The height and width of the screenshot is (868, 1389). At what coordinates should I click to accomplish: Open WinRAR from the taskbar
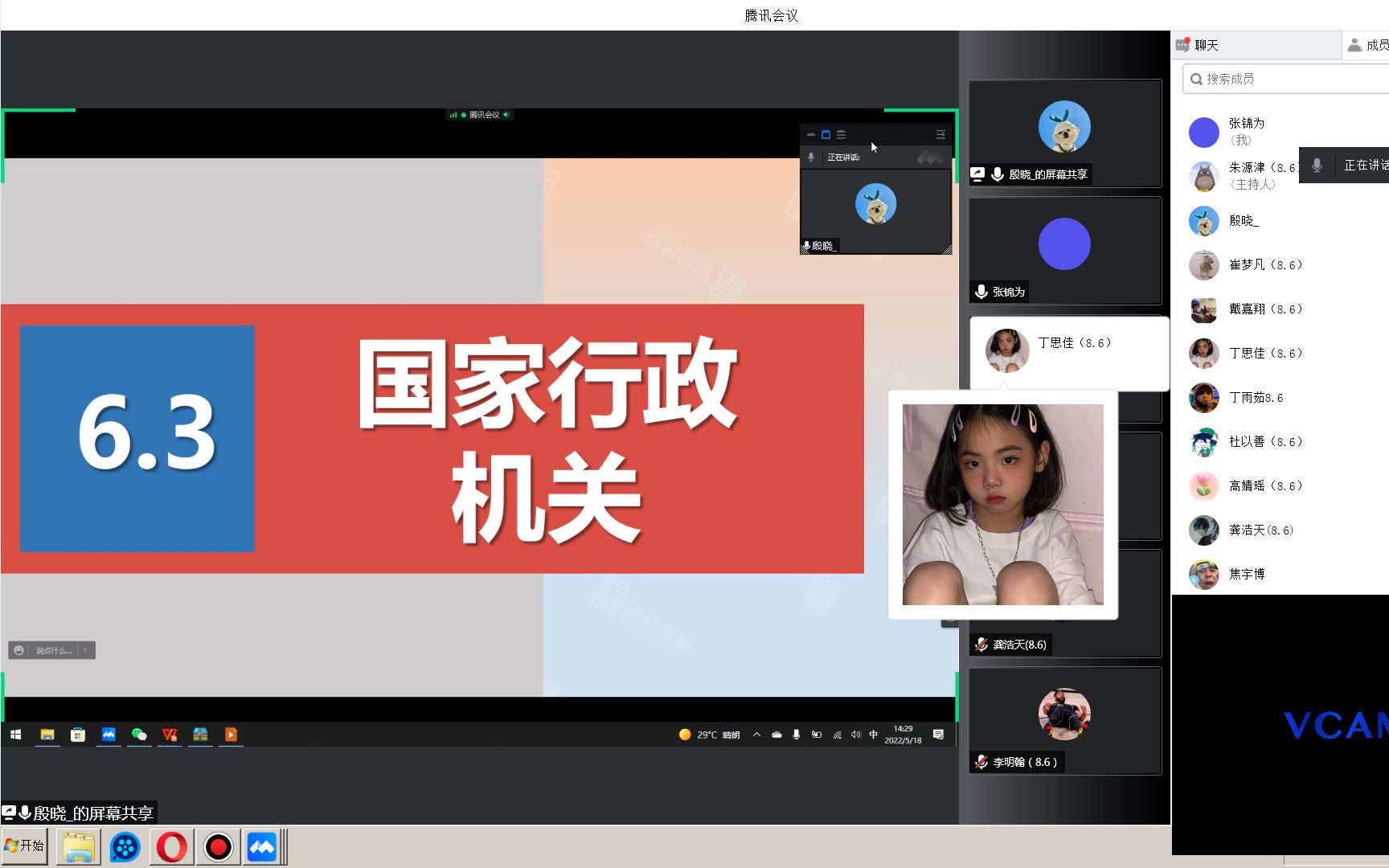(200, 735)
